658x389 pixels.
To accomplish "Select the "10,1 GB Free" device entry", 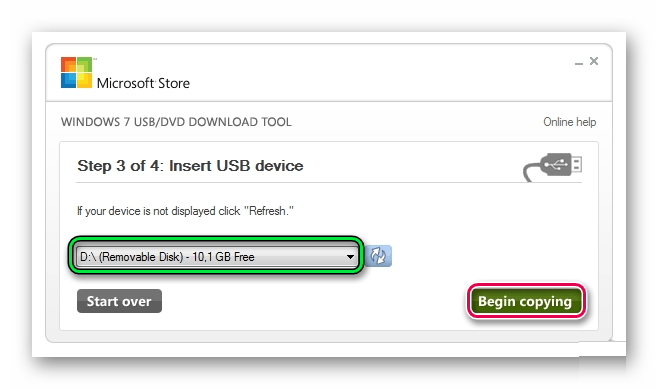I will point(223,257).
